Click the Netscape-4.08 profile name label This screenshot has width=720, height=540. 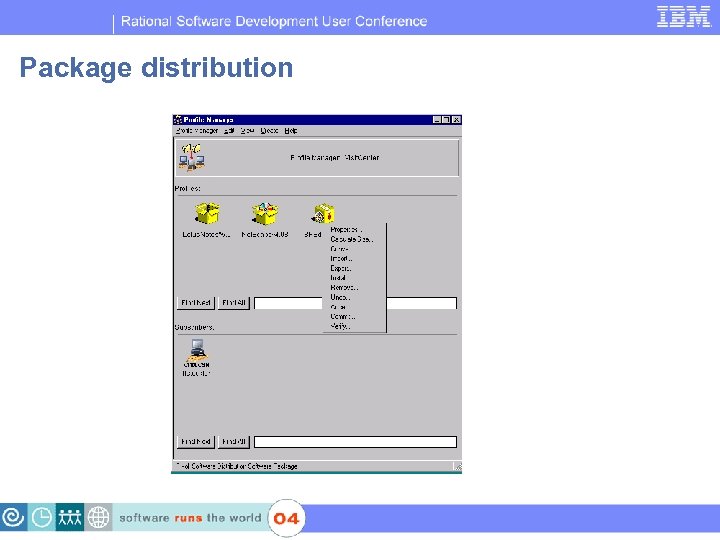point(265,235)
